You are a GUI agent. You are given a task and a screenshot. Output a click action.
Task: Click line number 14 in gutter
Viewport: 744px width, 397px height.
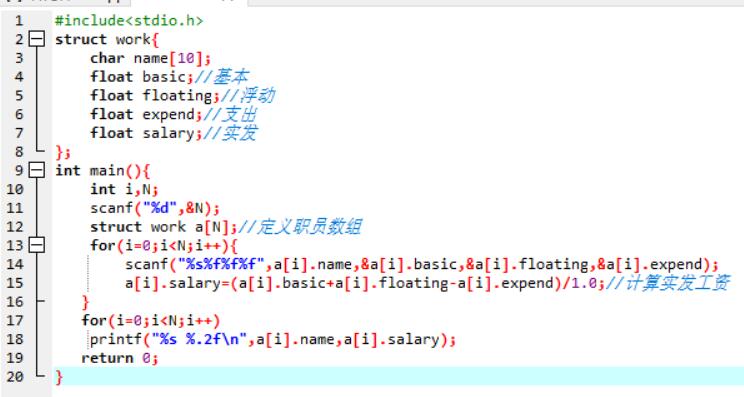tap(14, 264)
